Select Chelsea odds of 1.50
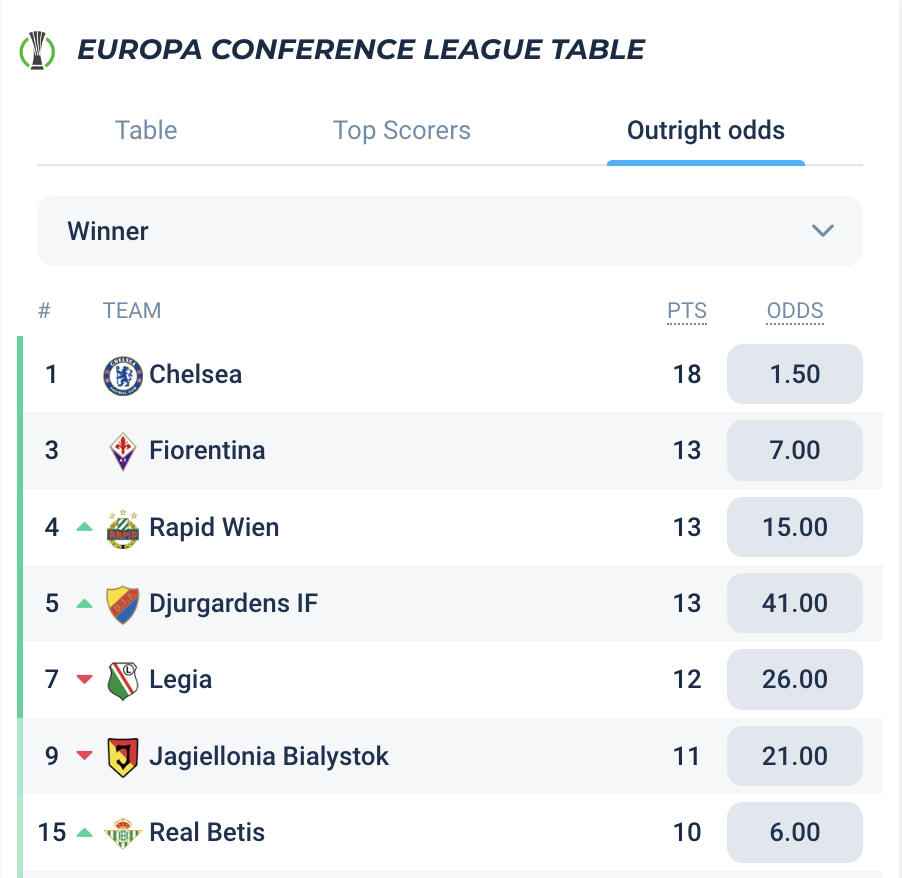902x878 pixels. click(x=794, y=375)
